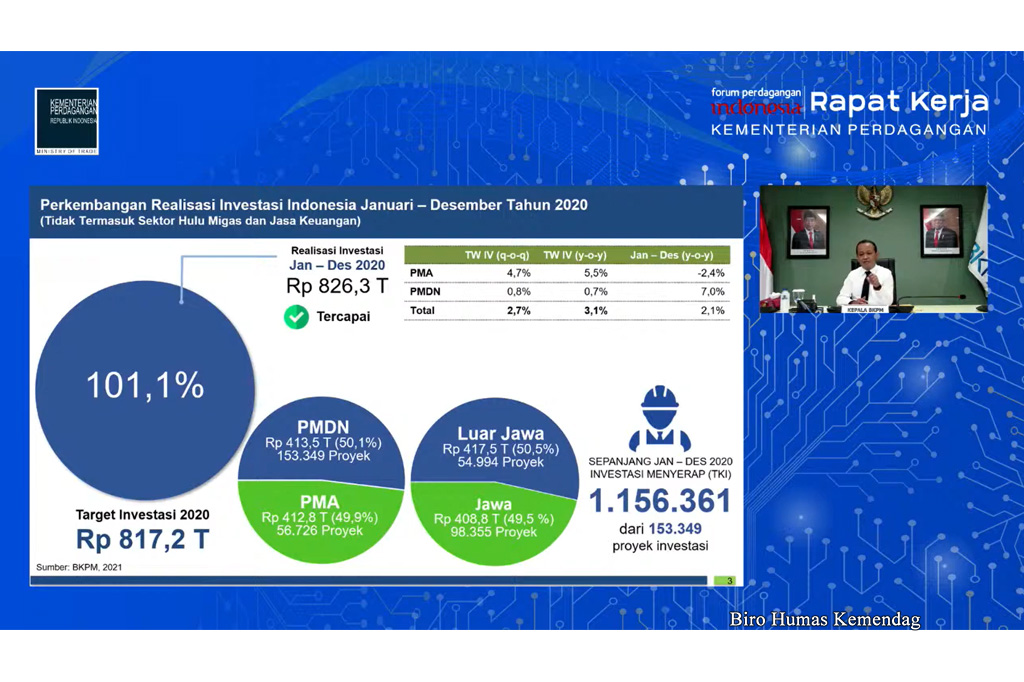Click the right framed portrait in video
This screenshot has height=682, width=1024.
[x=941, y=230]
